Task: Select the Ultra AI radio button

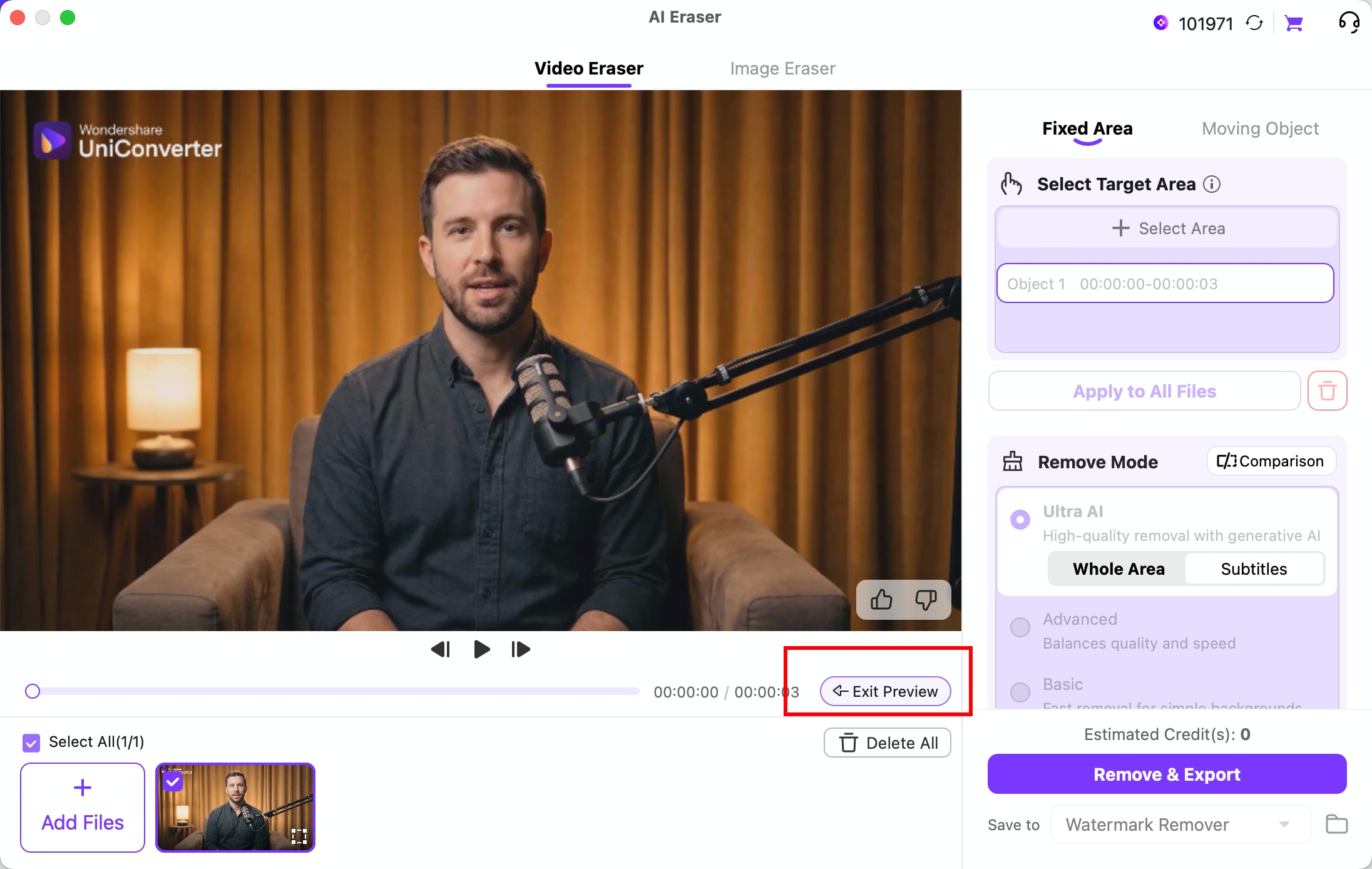Action: 1020,520
